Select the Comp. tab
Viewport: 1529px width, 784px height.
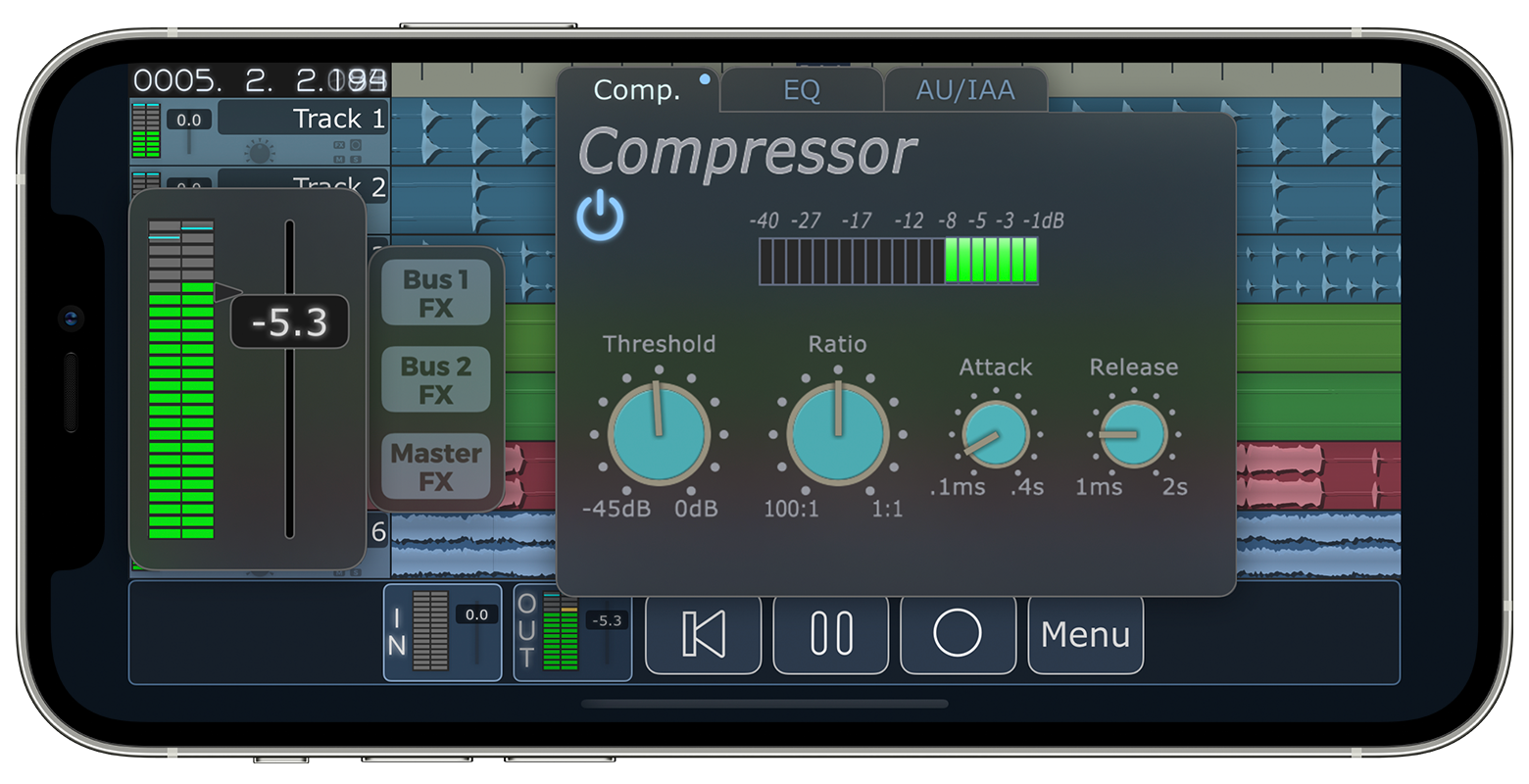[637, 91]
